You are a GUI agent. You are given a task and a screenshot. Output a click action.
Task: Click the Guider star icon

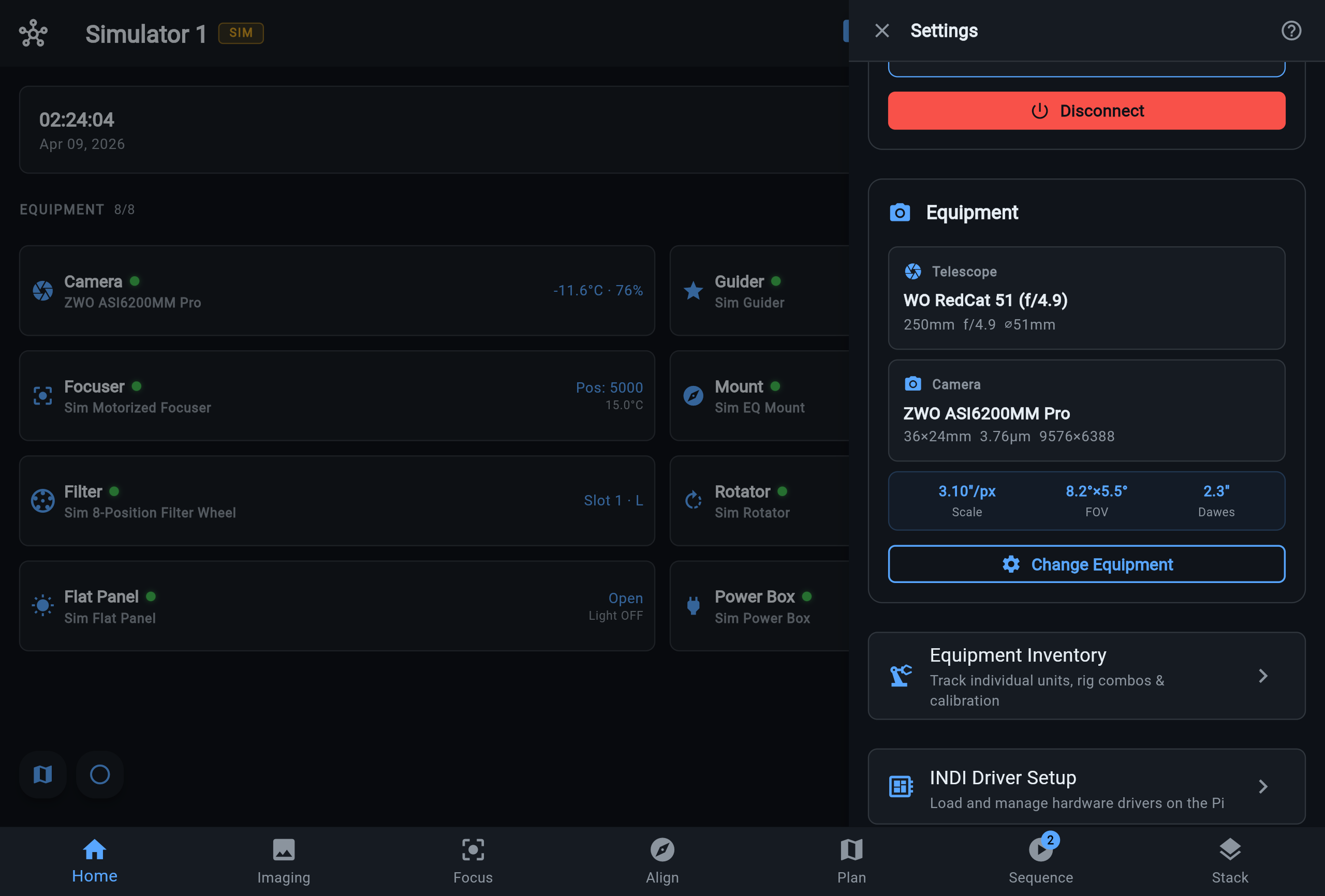693,291
